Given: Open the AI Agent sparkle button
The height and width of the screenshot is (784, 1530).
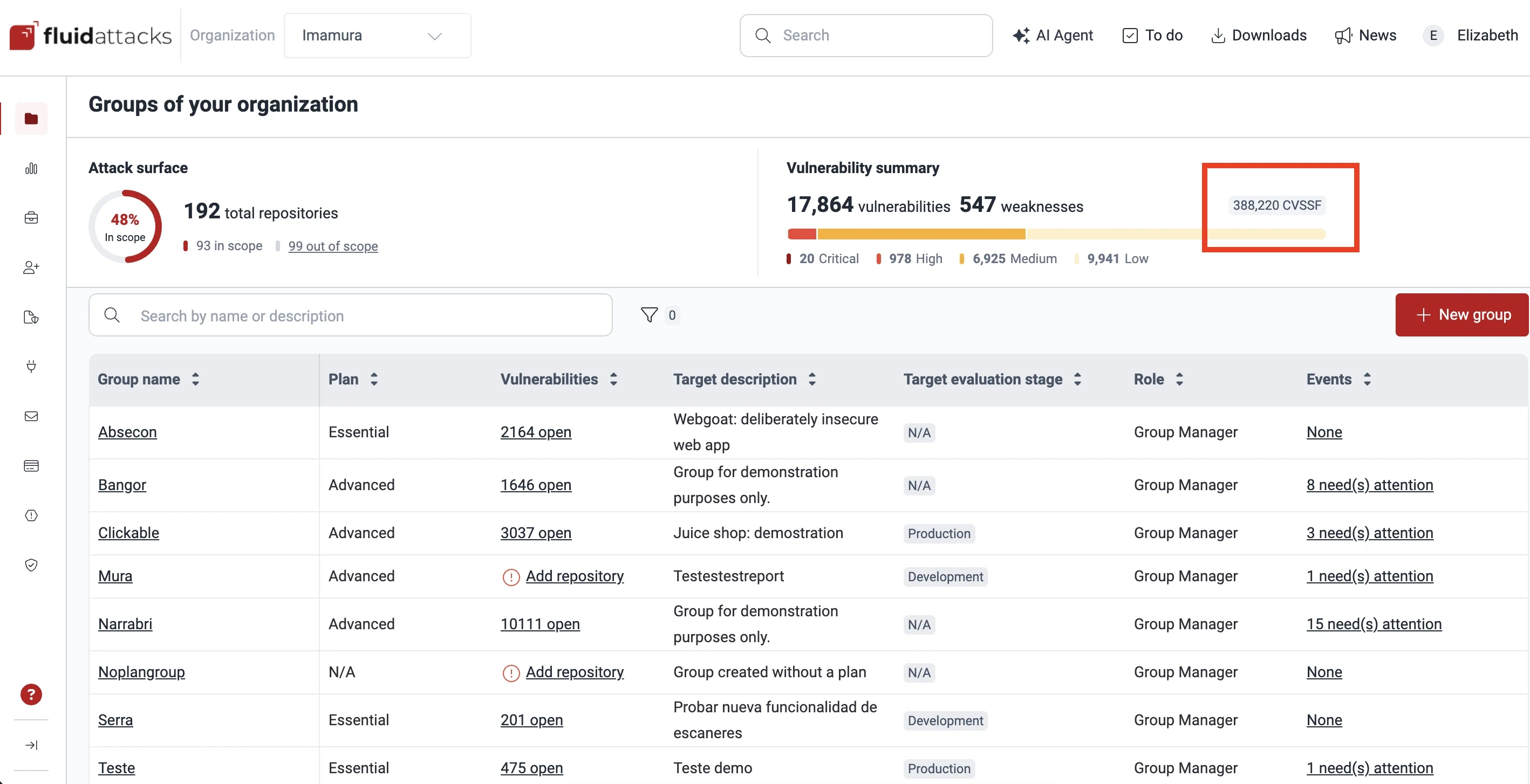Looking at the screenshot, I should click(1053, 36).
